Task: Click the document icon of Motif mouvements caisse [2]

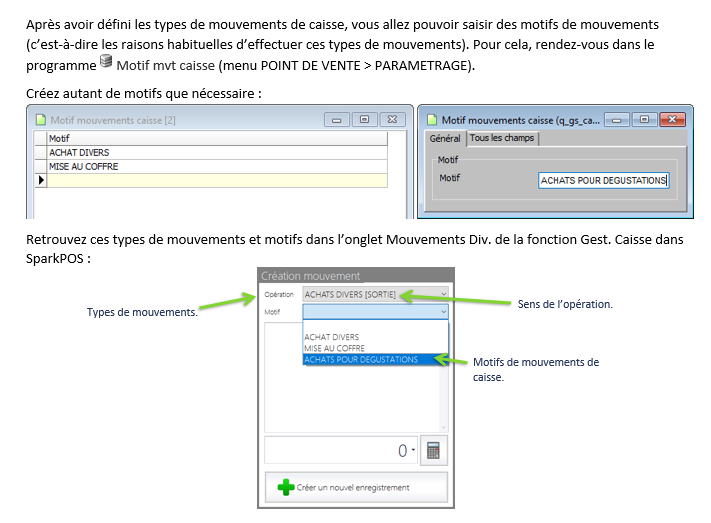Action: [40, 119]
